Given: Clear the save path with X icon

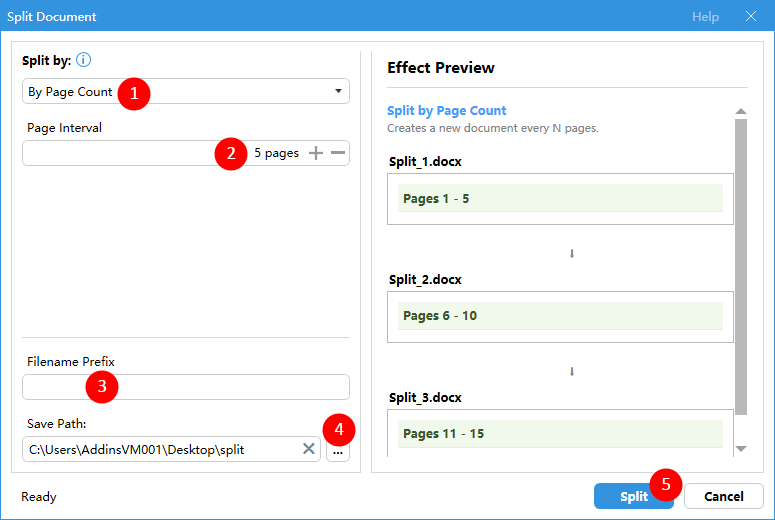Looking at the screenshot, I should (308, 448).
